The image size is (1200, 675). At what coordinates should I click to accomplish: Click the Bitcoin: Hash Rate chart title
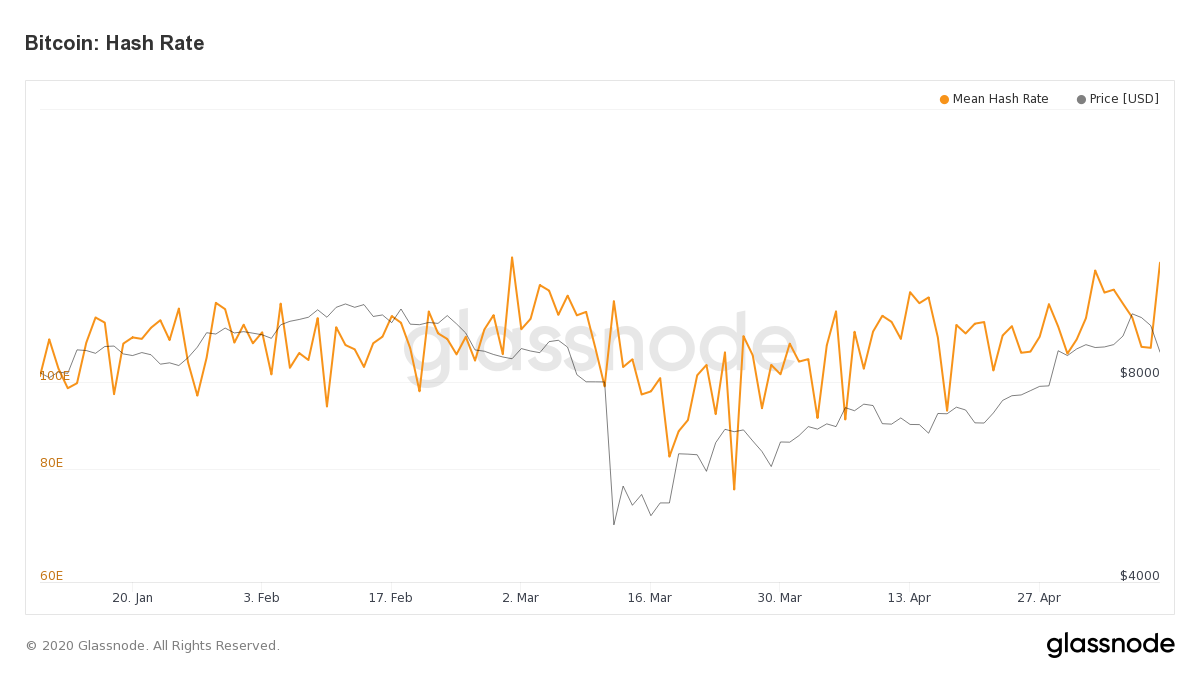click(114, 43)
